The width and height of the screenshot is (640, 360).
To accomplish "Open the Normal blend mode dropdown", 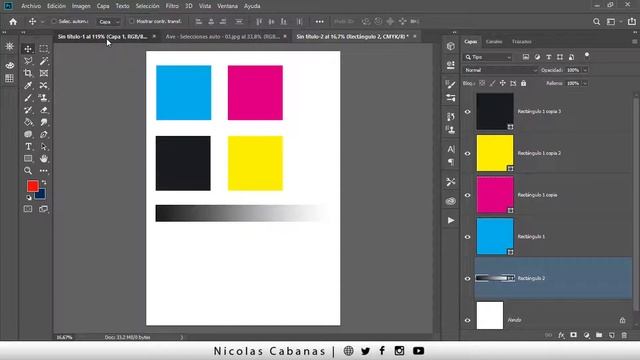I will [x=501, y=70].
